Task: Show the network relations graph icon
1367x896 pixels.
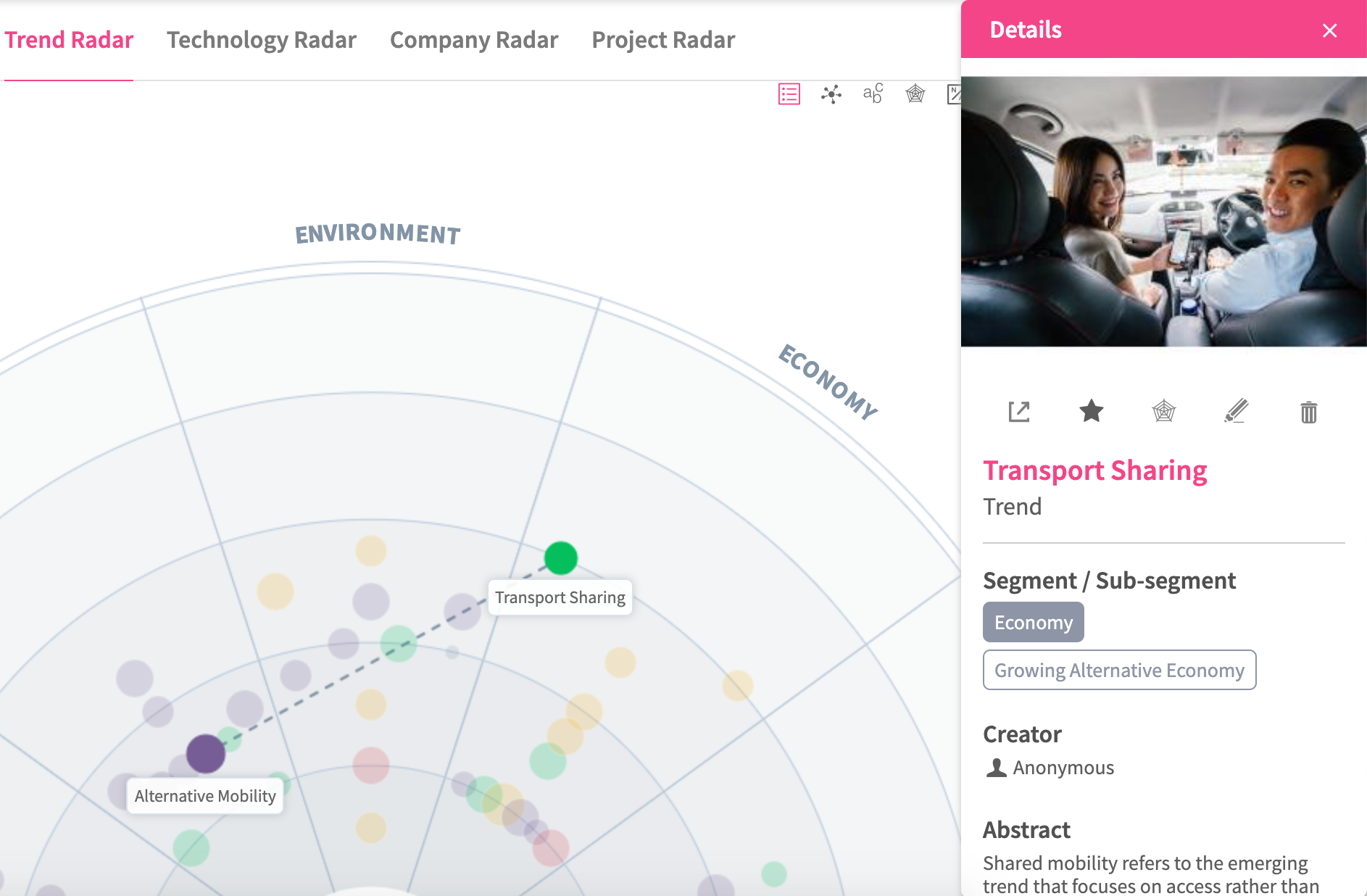Action: click(831, 94)
